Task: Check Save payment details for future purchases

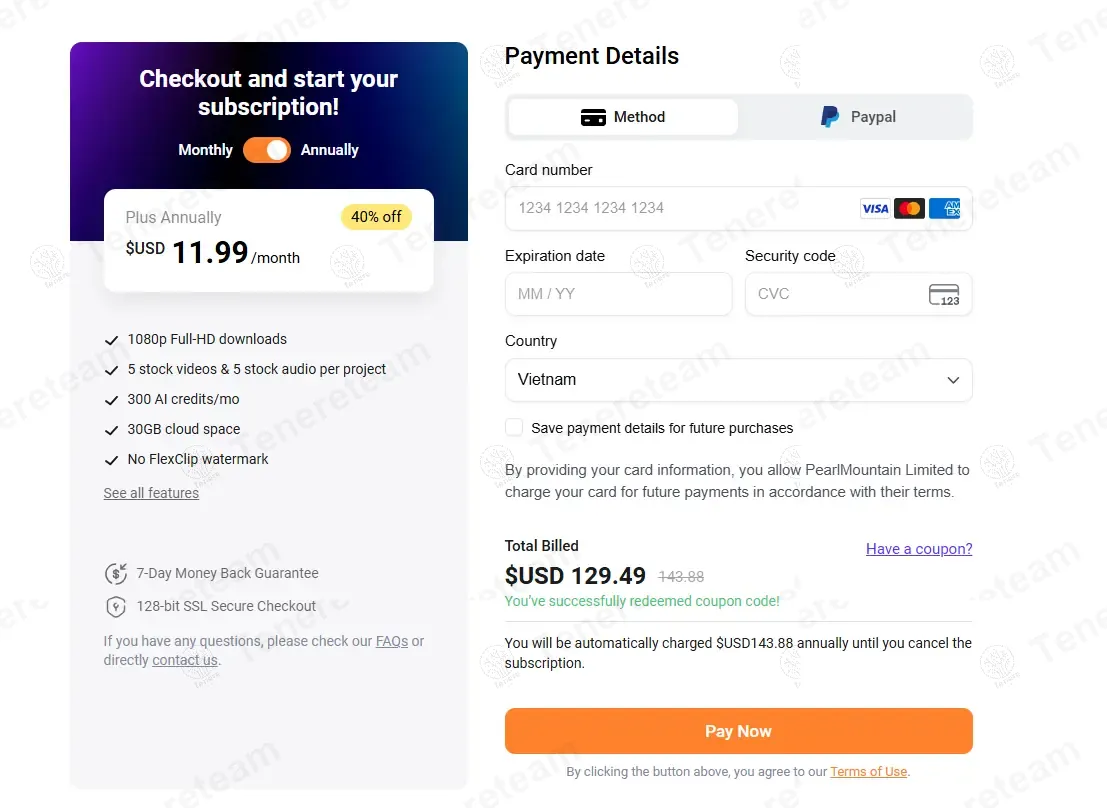Action: pos(514,428)
